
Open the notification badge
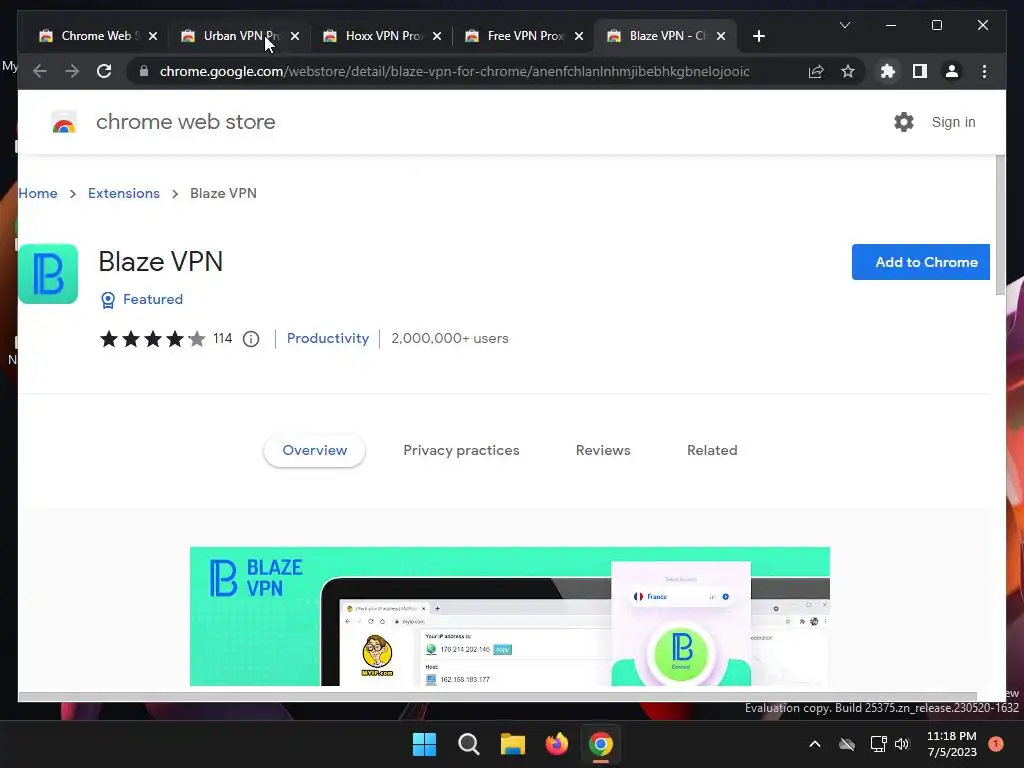[996, 744]
